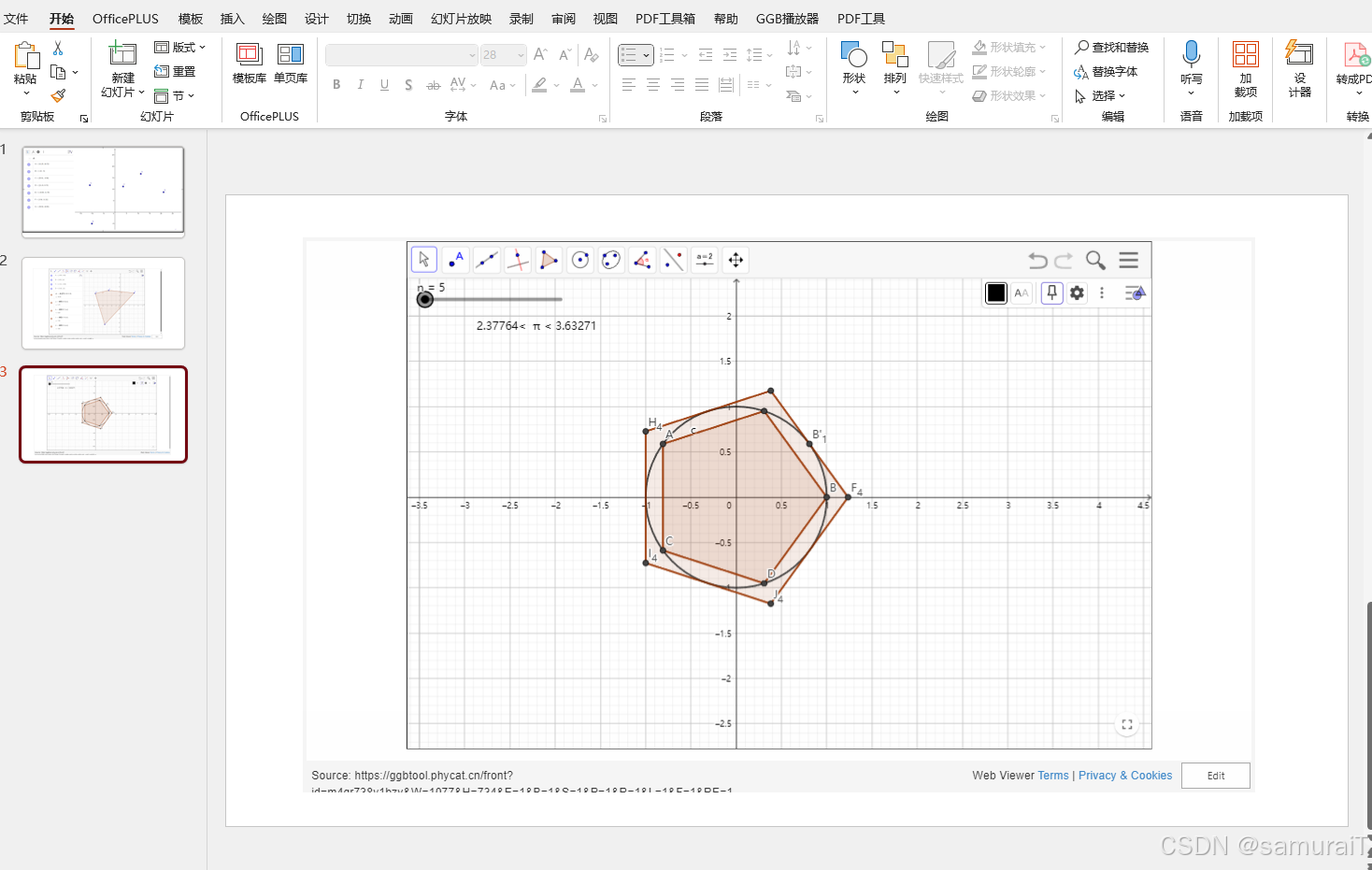Select the Ellipse conic tool
Image resolution: width=1372 pixels, height=870 pixels.
(611, 260)
